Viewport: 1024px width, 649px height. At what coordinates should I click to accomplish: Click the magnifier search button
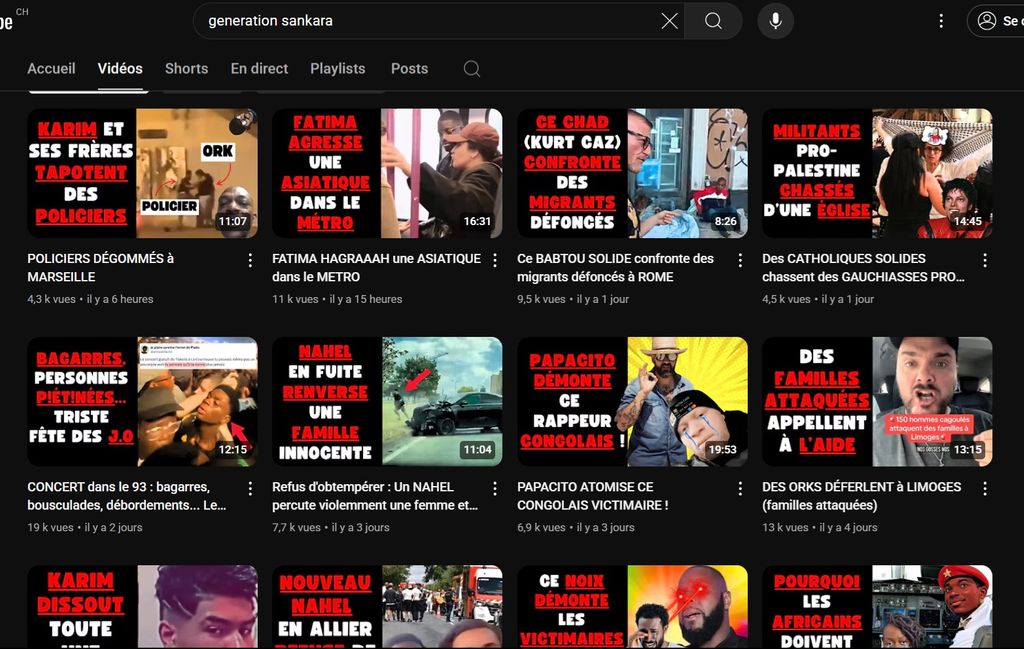click(x=713, y=21)
